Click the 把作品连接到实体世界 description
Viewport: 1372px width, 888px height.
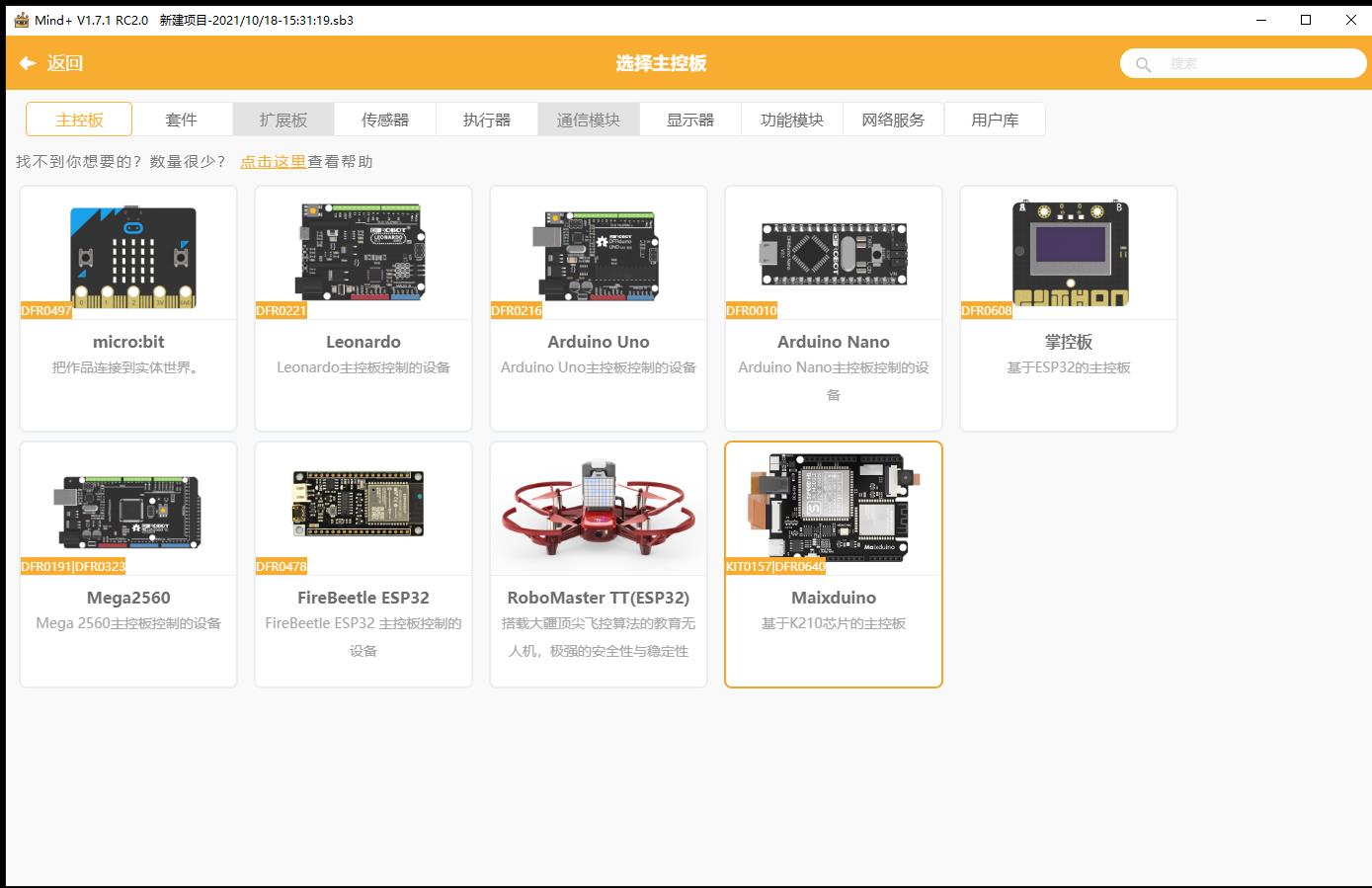click(x=128, y=367)
